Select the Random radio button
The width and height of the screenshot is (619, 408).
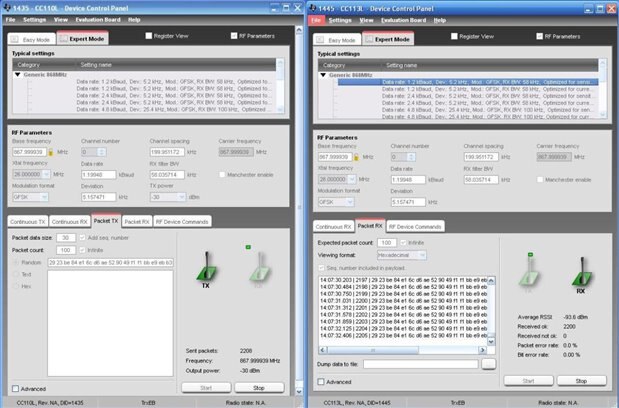coord(16,262)
